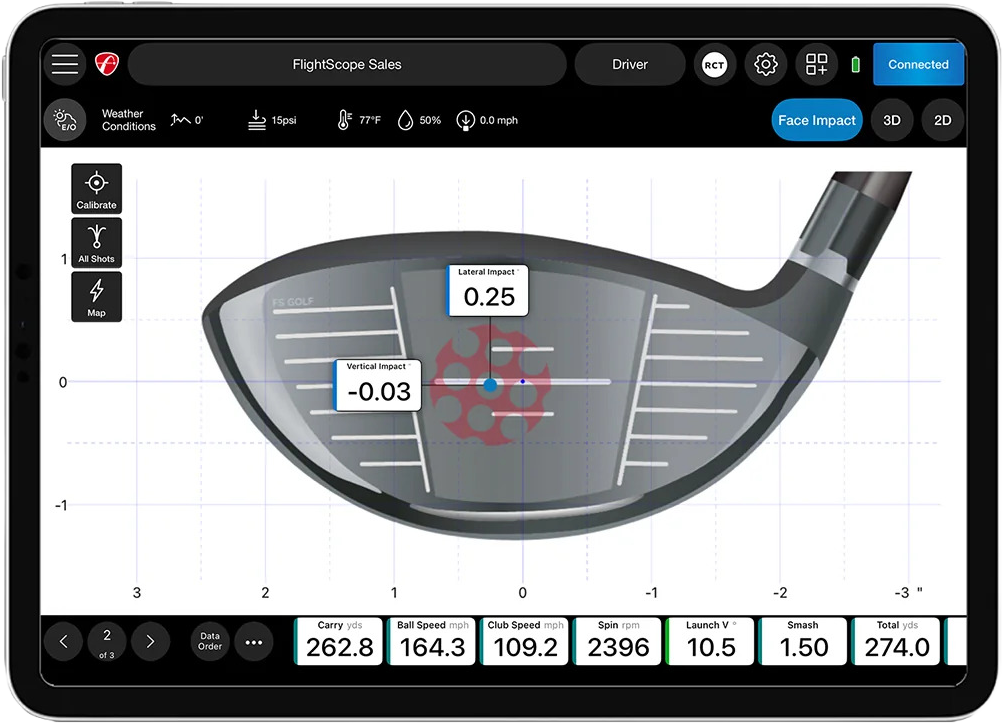Switch to the 2D view
The image size is (1003, 723).
pos(942,120)
